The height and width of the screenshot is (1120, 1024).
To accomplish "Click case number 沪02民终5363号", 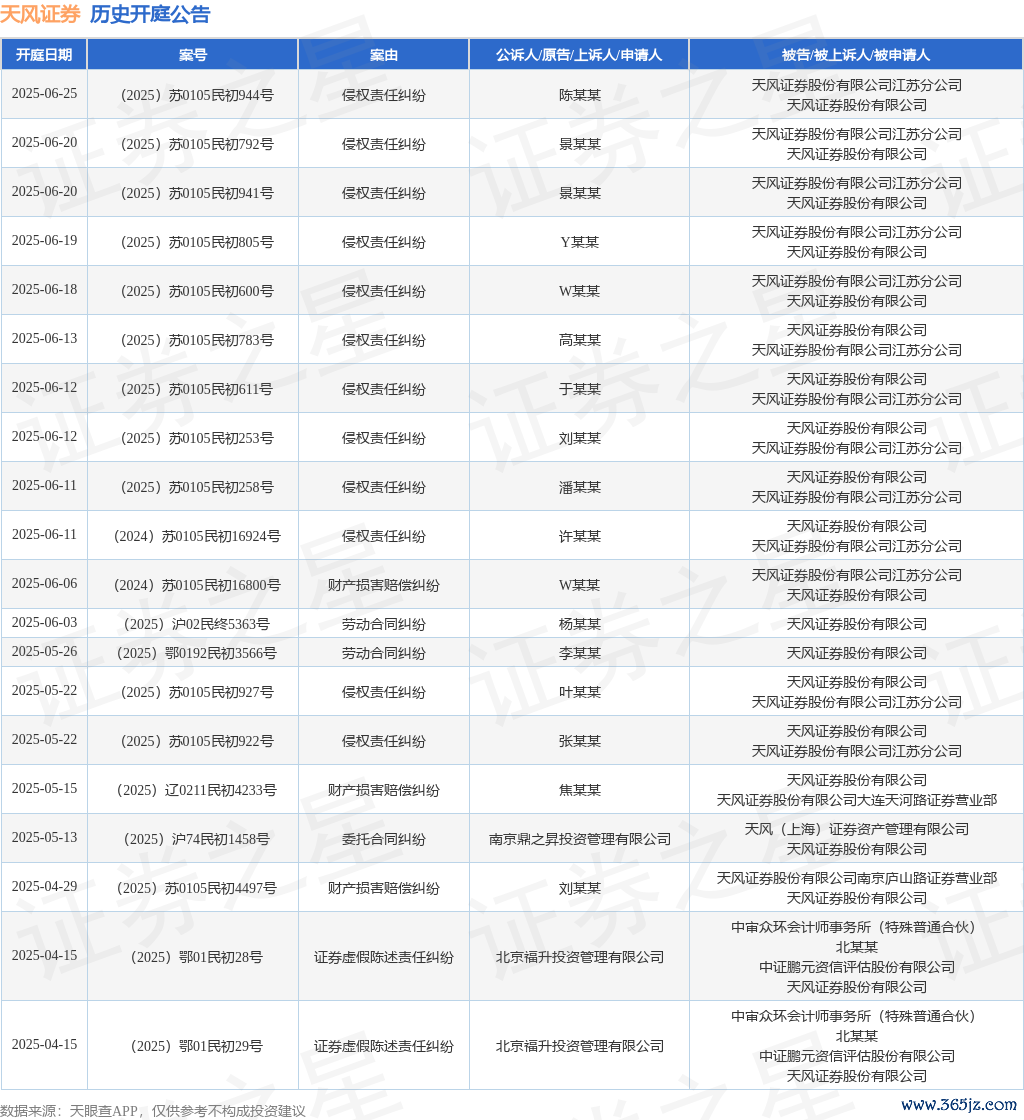I will tap(197, 624).
